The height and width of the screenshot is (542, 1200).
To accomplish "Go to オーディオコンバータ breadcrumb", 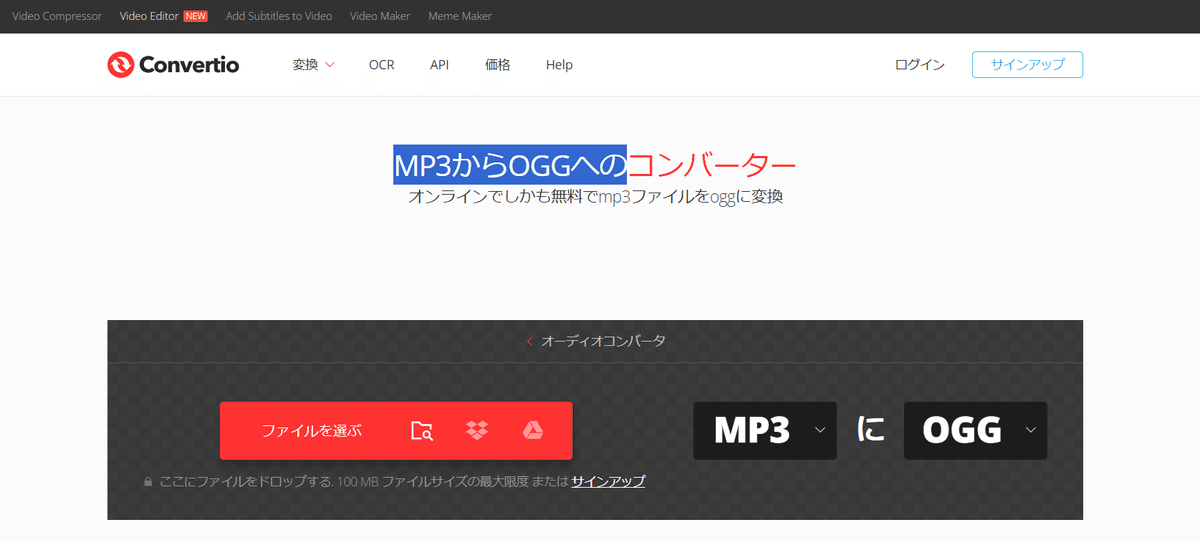I will click(x=603, y=341).
